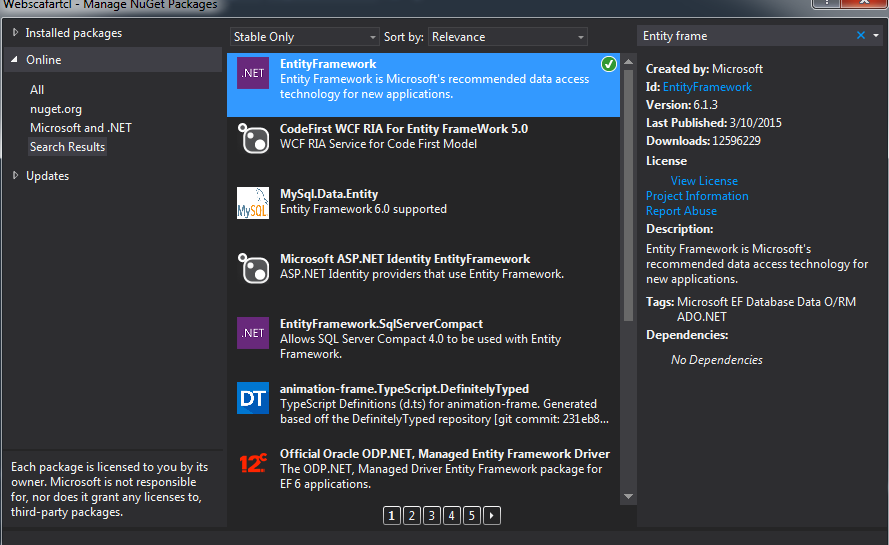Select Search Results item
The image size is (889, 545).
pos(67,147)
